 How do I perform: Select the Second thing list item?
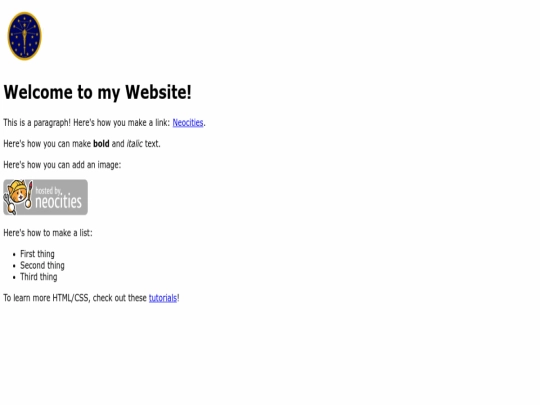(42, 266)
